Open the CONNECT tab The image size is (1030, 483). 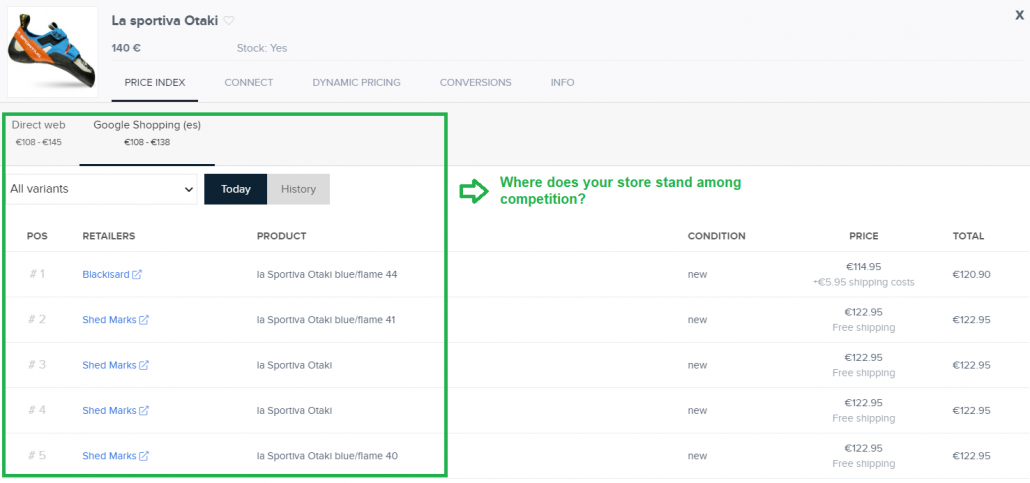point(248,83)
